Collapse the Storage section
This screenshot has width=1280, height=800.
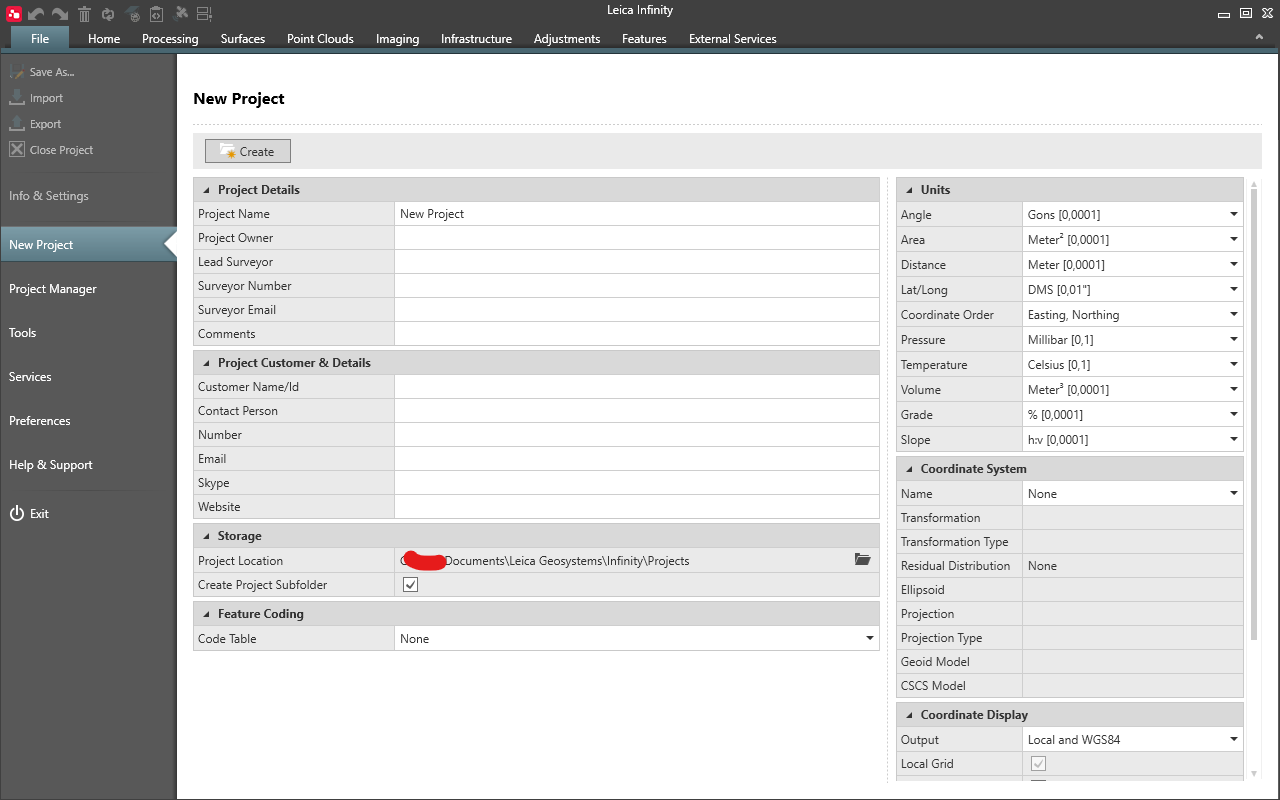tap(207, 536)
